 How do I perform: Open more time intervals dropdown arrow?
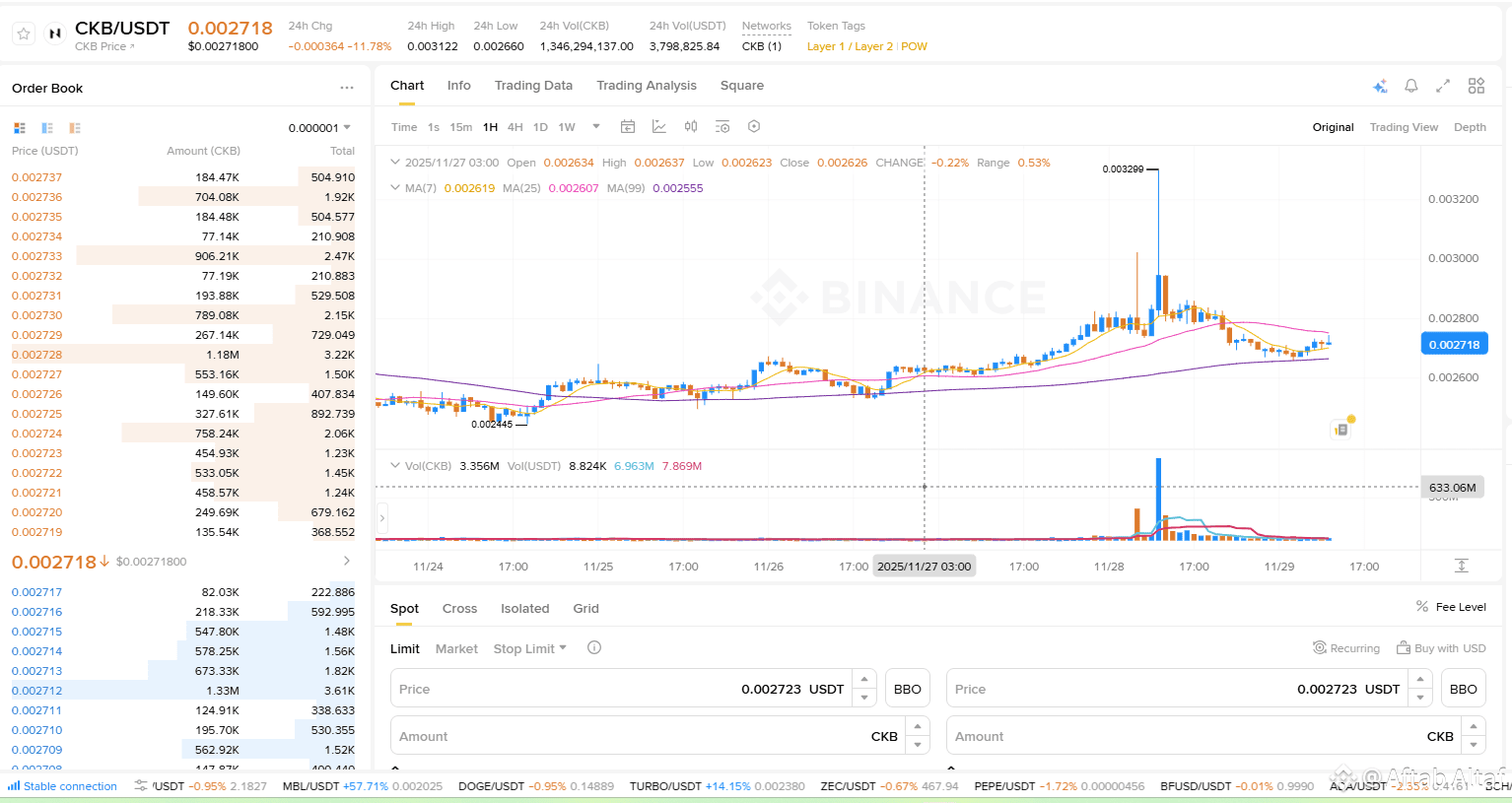tap(596, 126)
